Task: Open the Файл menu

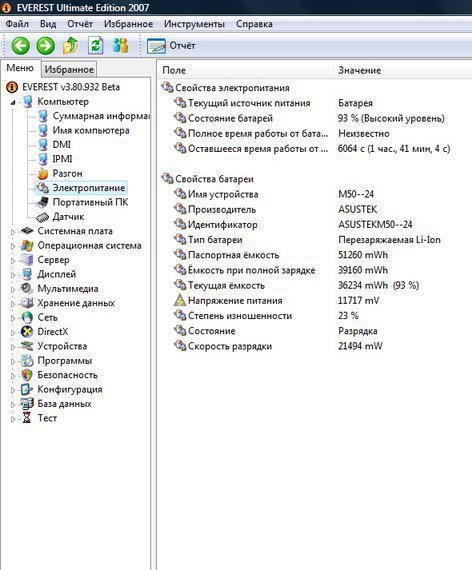Action: (x=17, y=24)
